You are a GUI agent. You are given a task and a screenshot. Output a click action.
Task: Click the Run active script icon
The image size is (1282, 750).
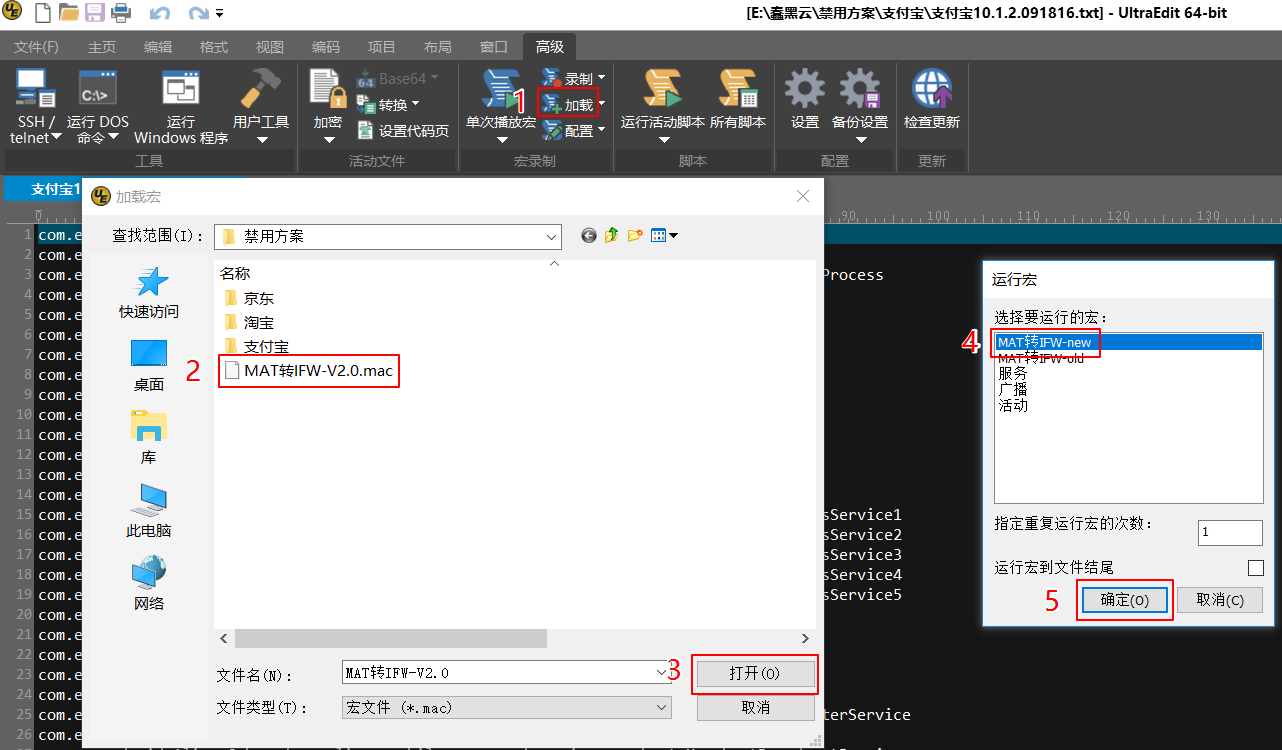coord(663,90)
